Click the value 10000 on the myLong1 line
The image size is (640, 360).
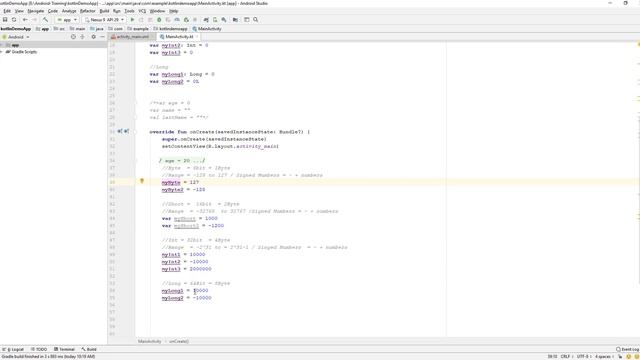coord(201,291)
